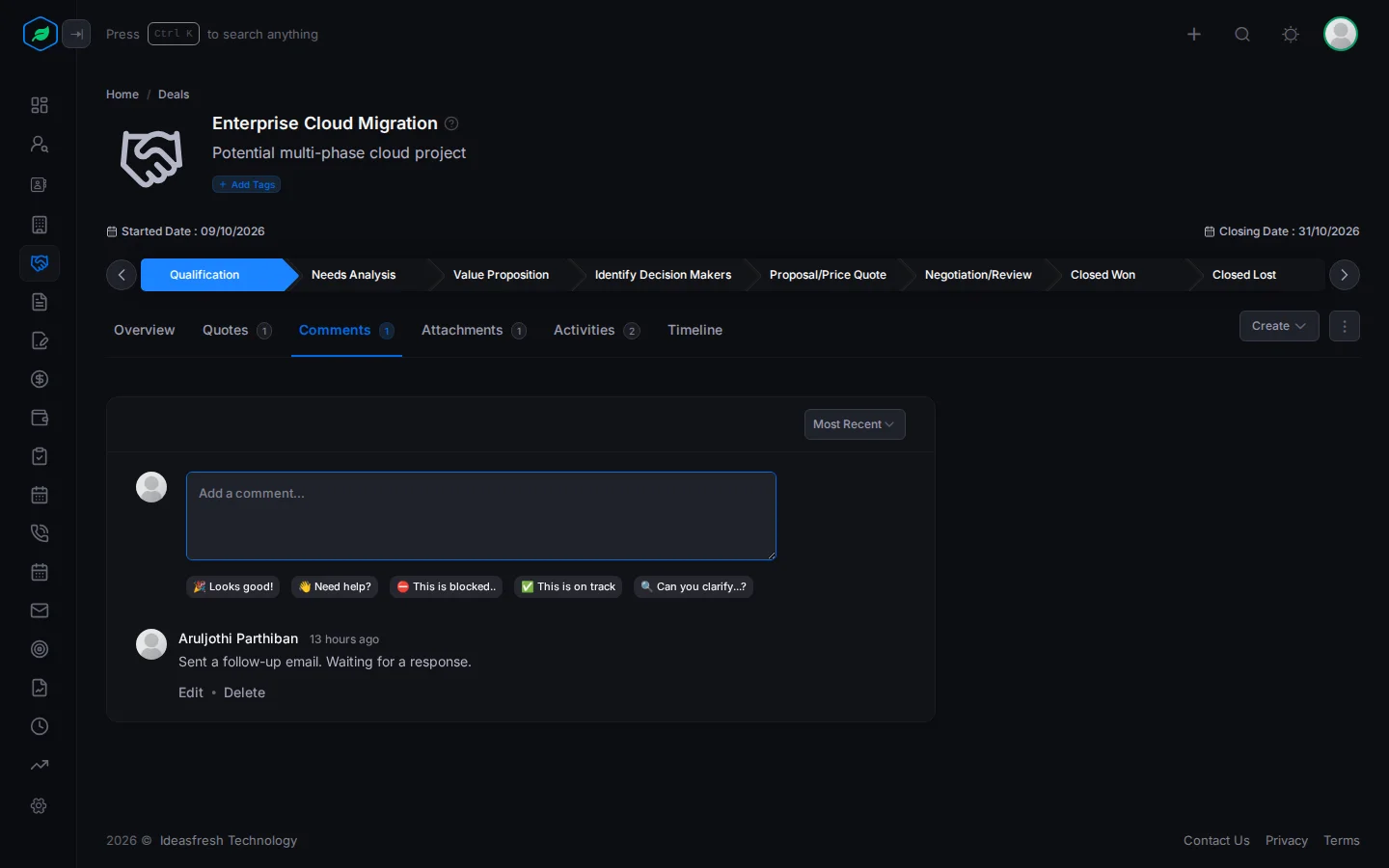The image size is (1389, 868).
Task: Expand the Create dropdown button
Action: (1279, 326)
